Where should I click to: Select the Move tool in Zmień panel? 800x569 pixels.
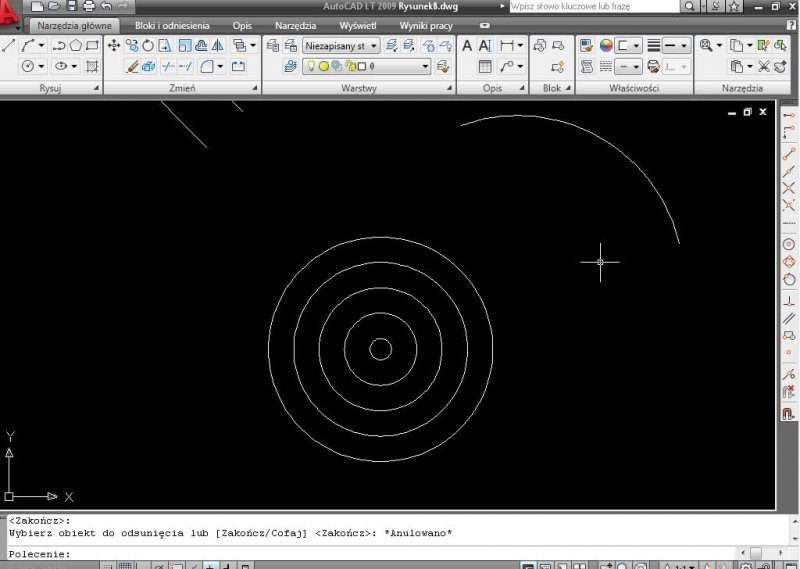tap(113, 46)
